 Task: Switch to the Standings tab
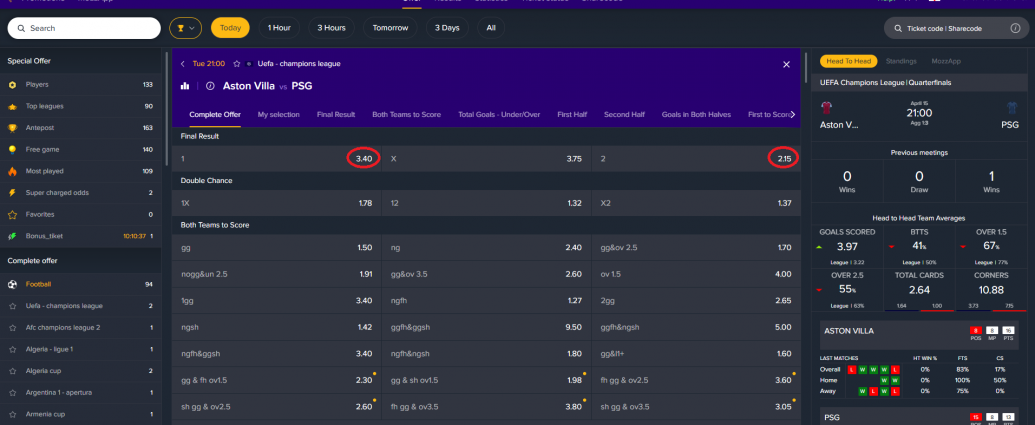pos(901,61)
